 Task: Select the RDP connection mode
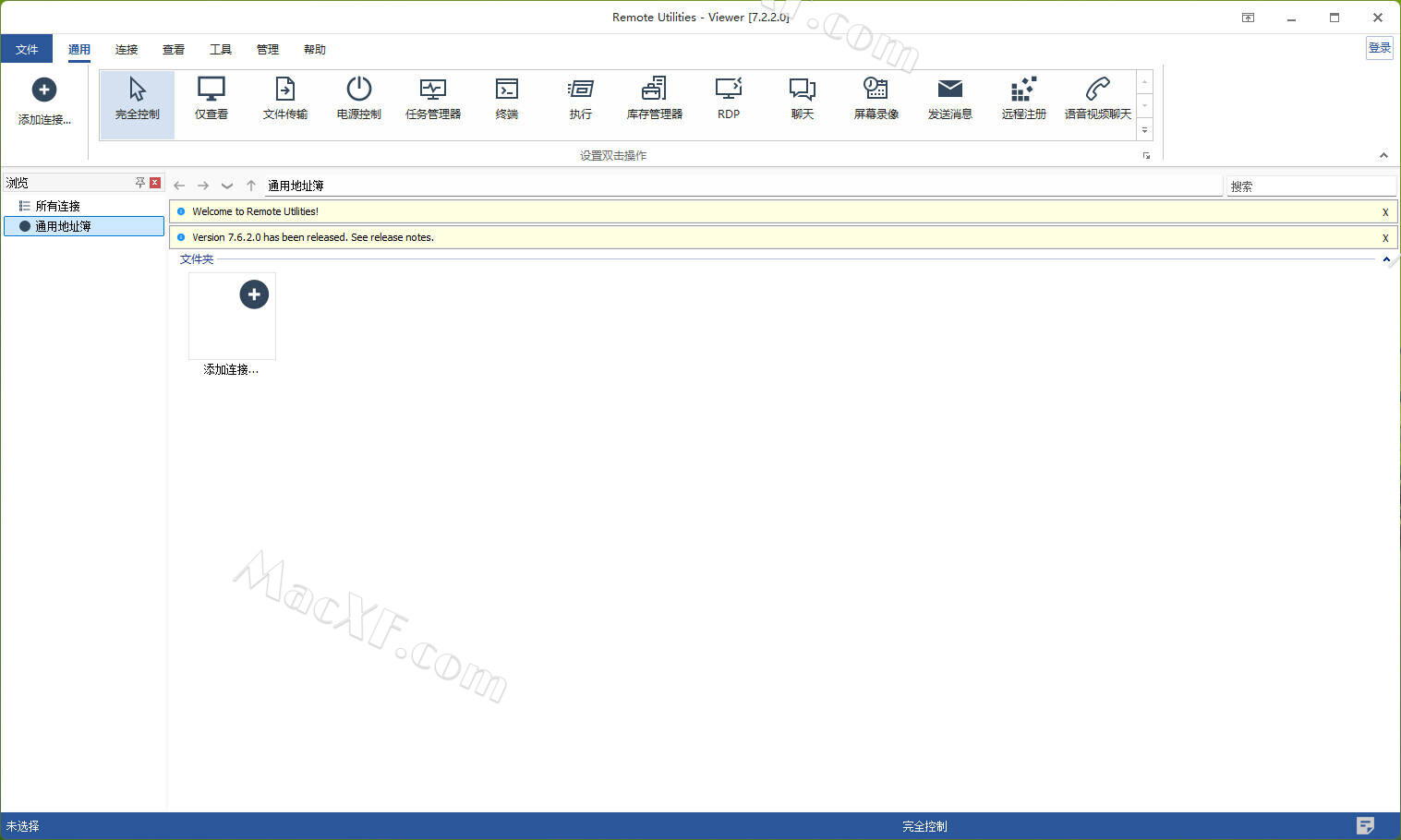[729, 100]
